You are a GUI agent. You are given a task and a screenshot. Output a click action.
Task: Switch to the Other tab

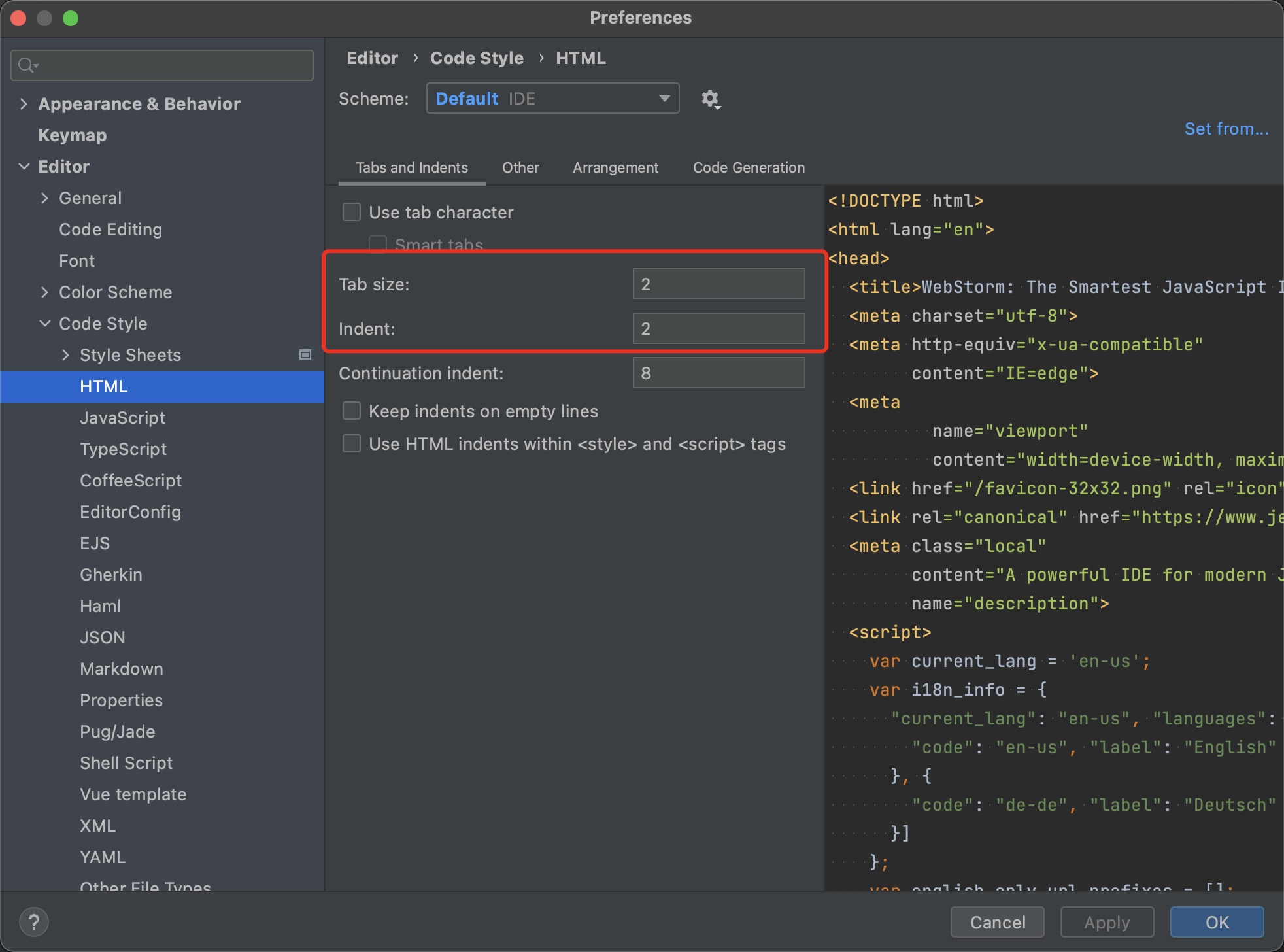point(520,167)
